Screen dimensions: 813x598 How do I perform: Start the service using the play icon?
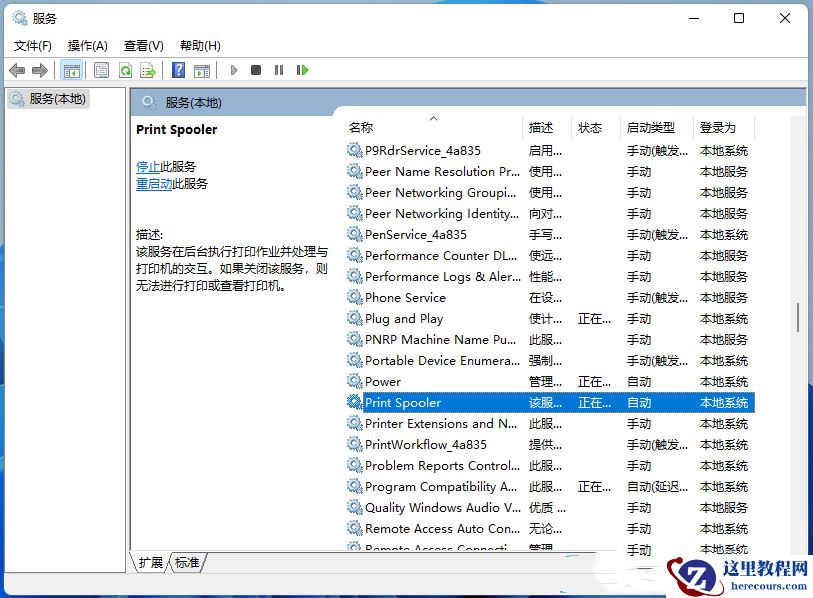[233, 70]
